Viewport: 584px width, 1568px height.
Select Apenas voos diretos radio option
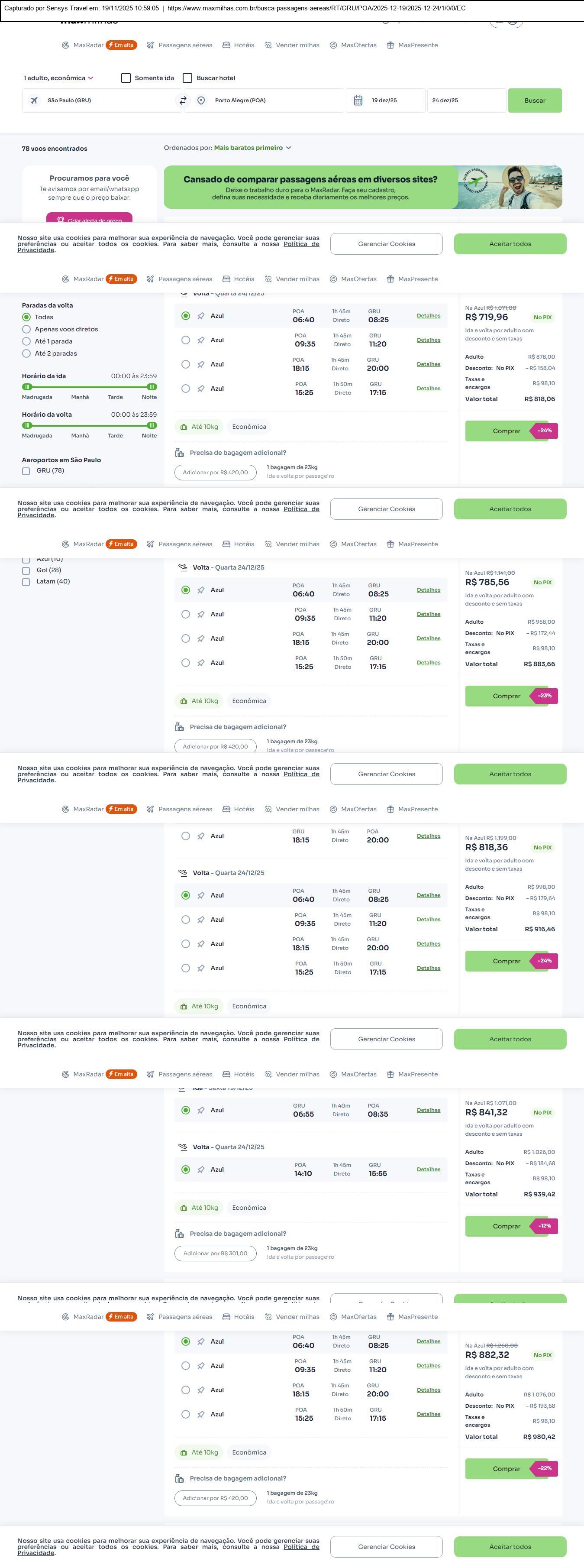coord(26,329)
